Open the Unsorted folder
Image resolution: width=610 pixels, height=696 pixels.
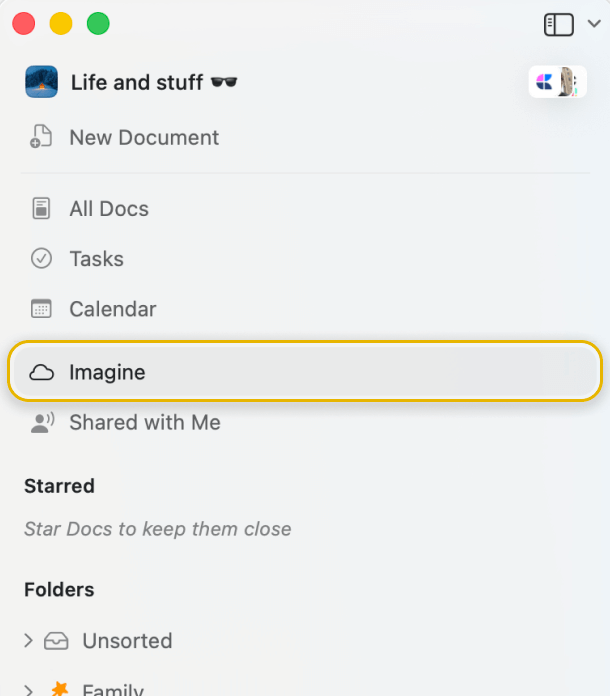(127, 641)
